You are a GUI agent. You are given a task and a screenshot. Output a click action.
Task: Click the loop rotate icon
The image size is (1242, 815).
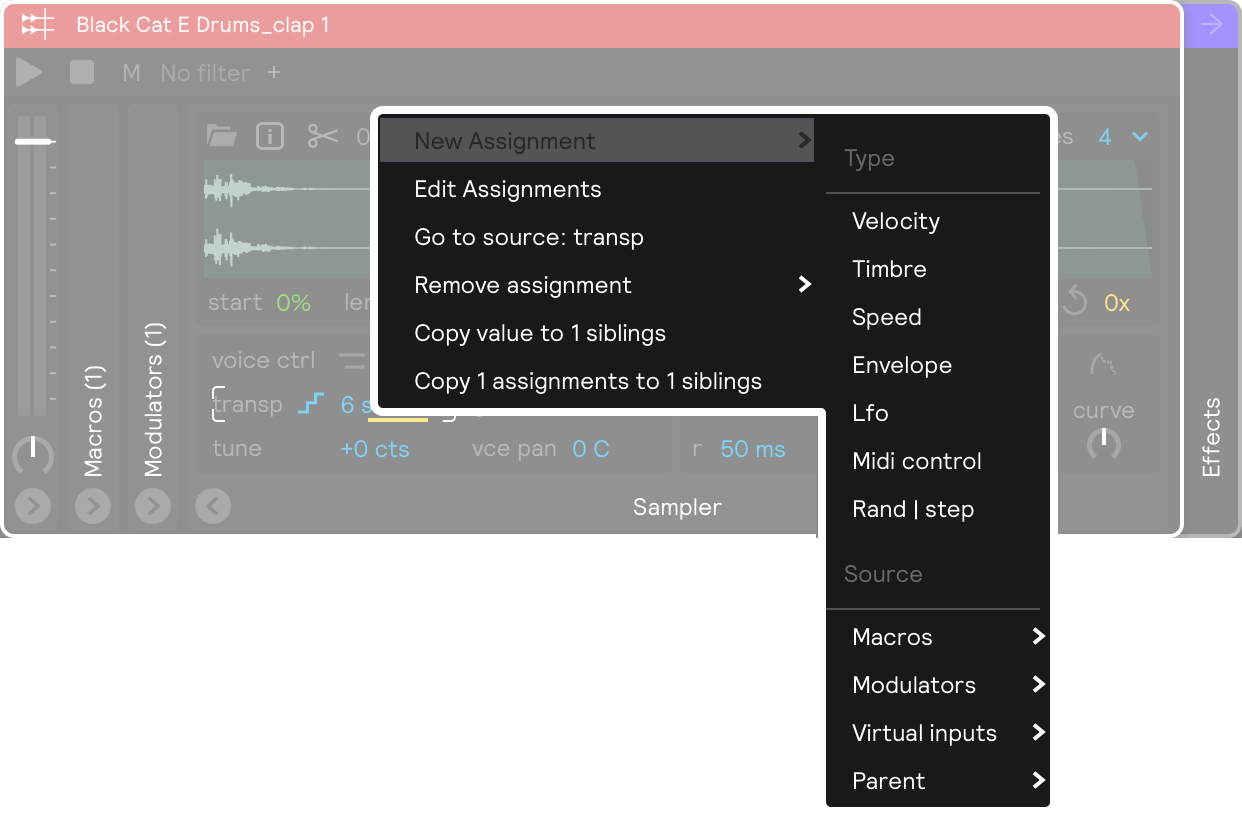[1075, 302]
